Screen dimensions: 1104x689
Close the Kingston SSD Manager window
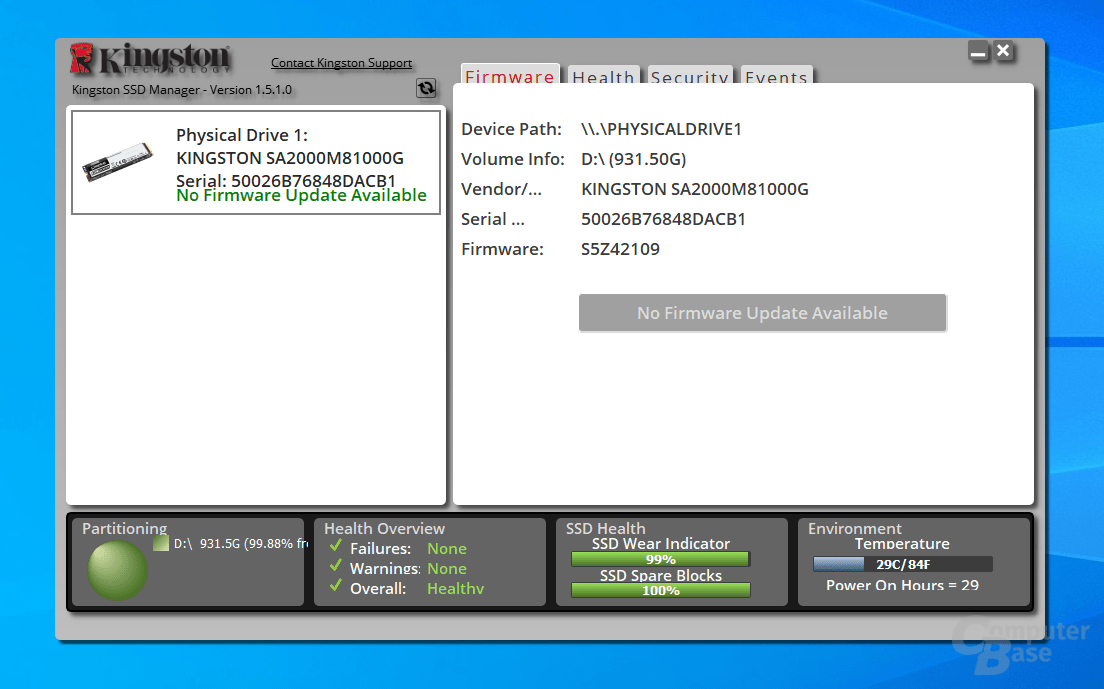[x=1003, y=51]
